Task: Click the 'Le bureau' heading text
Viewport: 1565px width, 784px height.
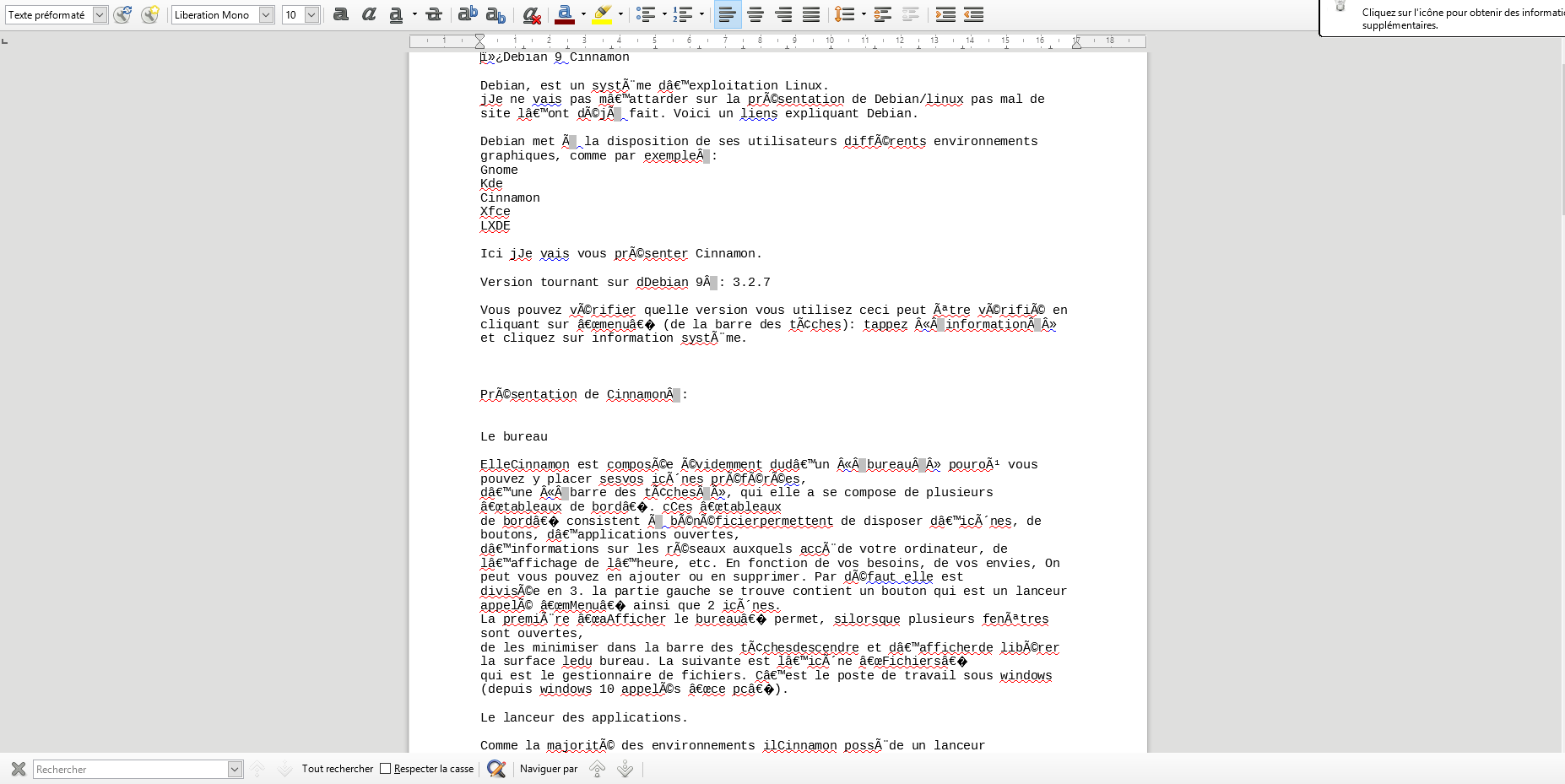Action: (514, 436)
